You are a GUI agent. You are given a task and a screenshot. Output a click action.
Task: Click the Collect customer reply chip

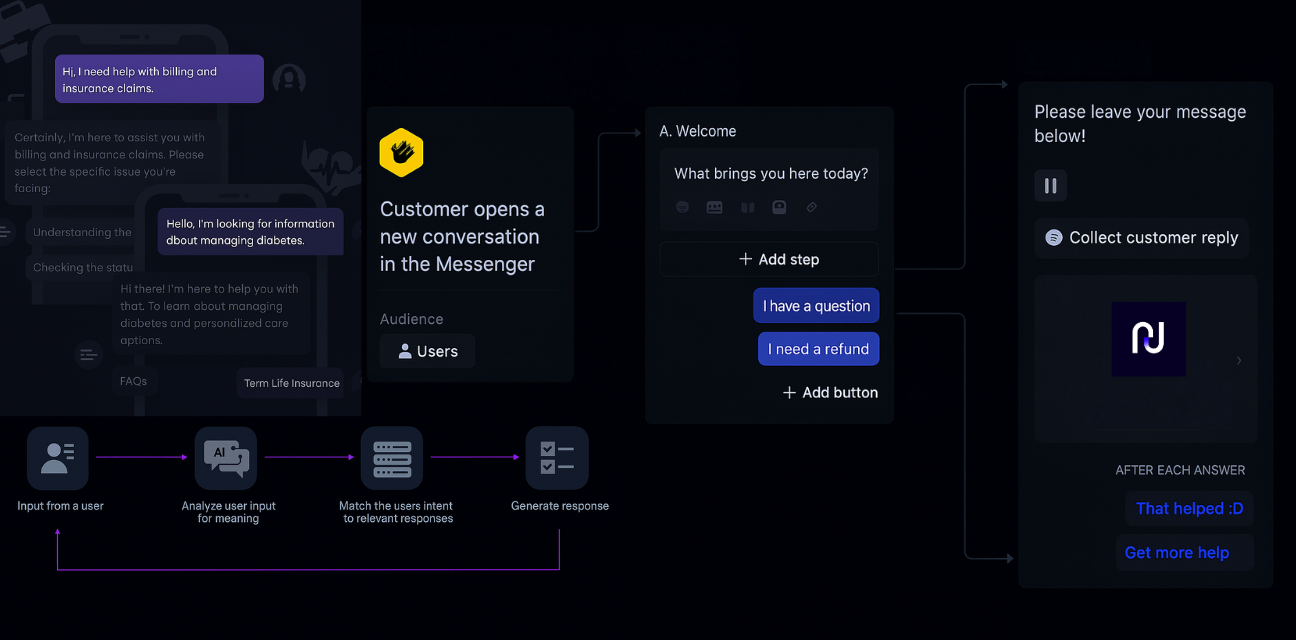click(x=1142, y=237)
